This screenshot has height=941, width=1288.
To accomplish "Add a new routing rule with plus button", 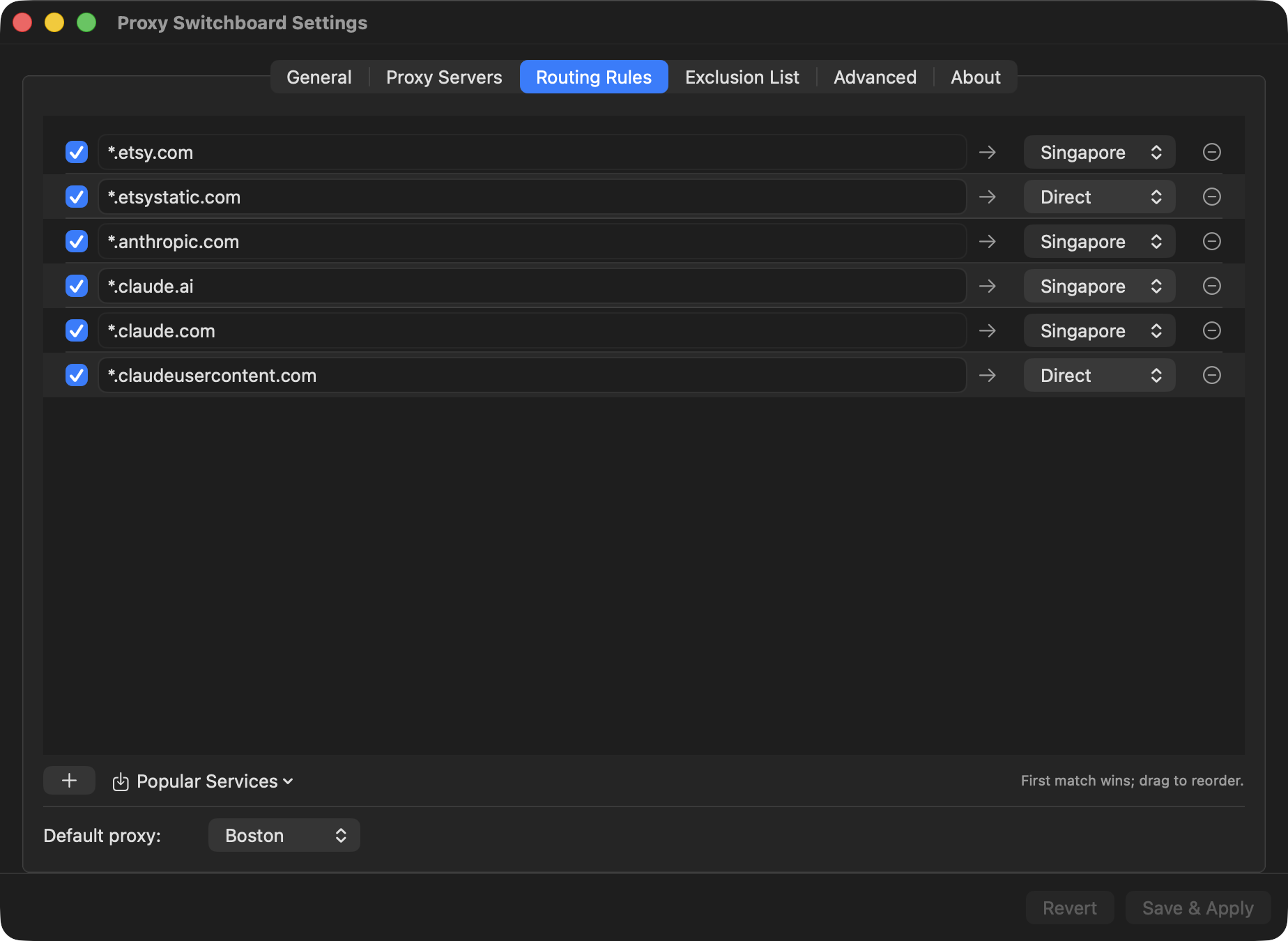I will click(69, 781).
